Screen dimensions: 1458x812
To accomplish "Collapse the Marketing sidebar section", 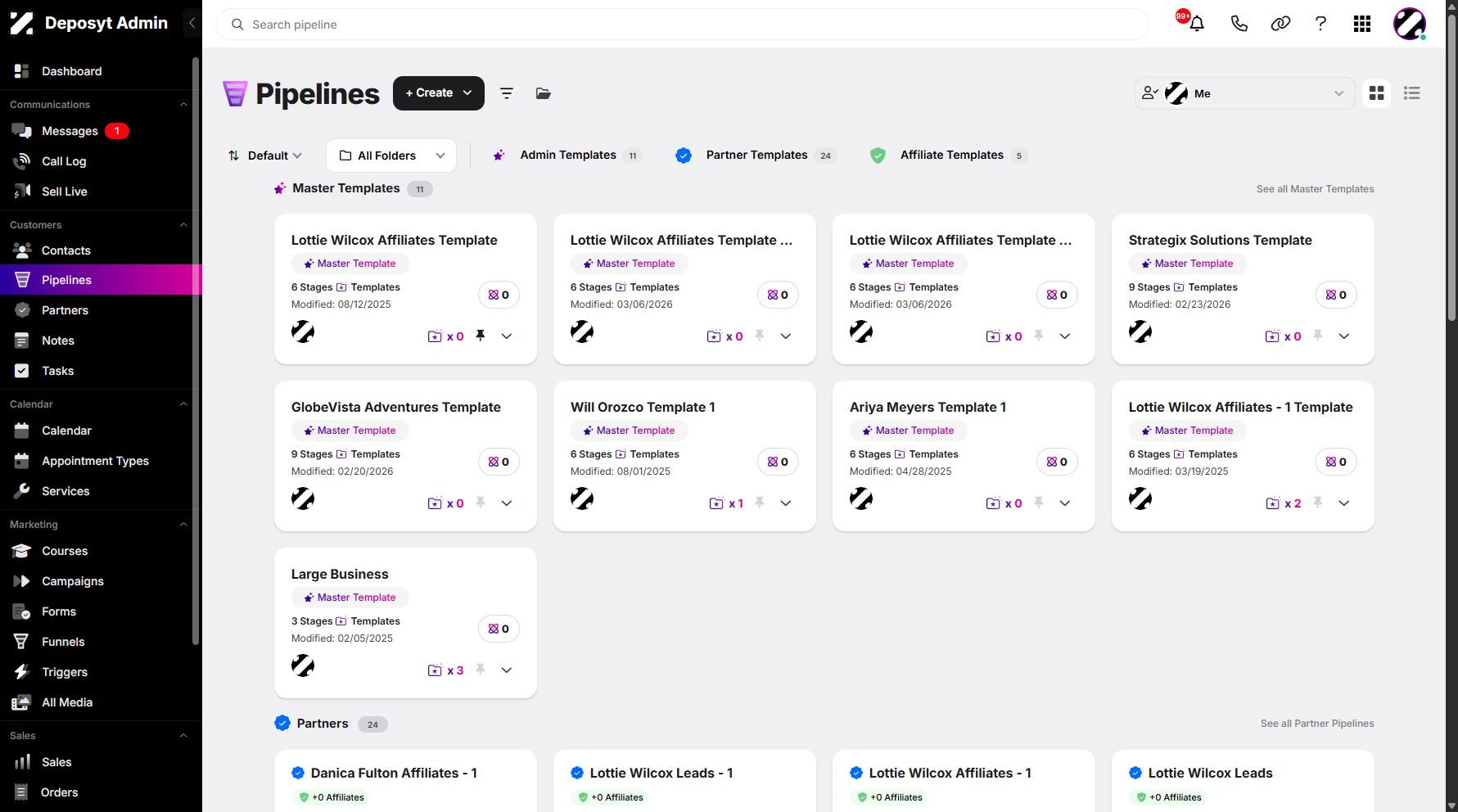I will click(183, 525).
